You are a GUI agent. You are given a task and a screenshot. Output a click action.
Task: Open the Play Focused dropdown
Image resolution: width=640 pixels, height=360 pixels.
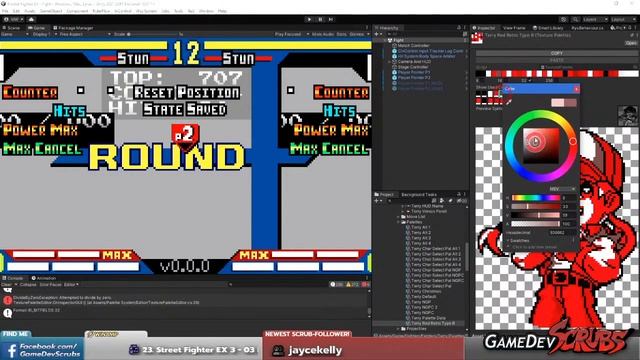coord(291,34)
